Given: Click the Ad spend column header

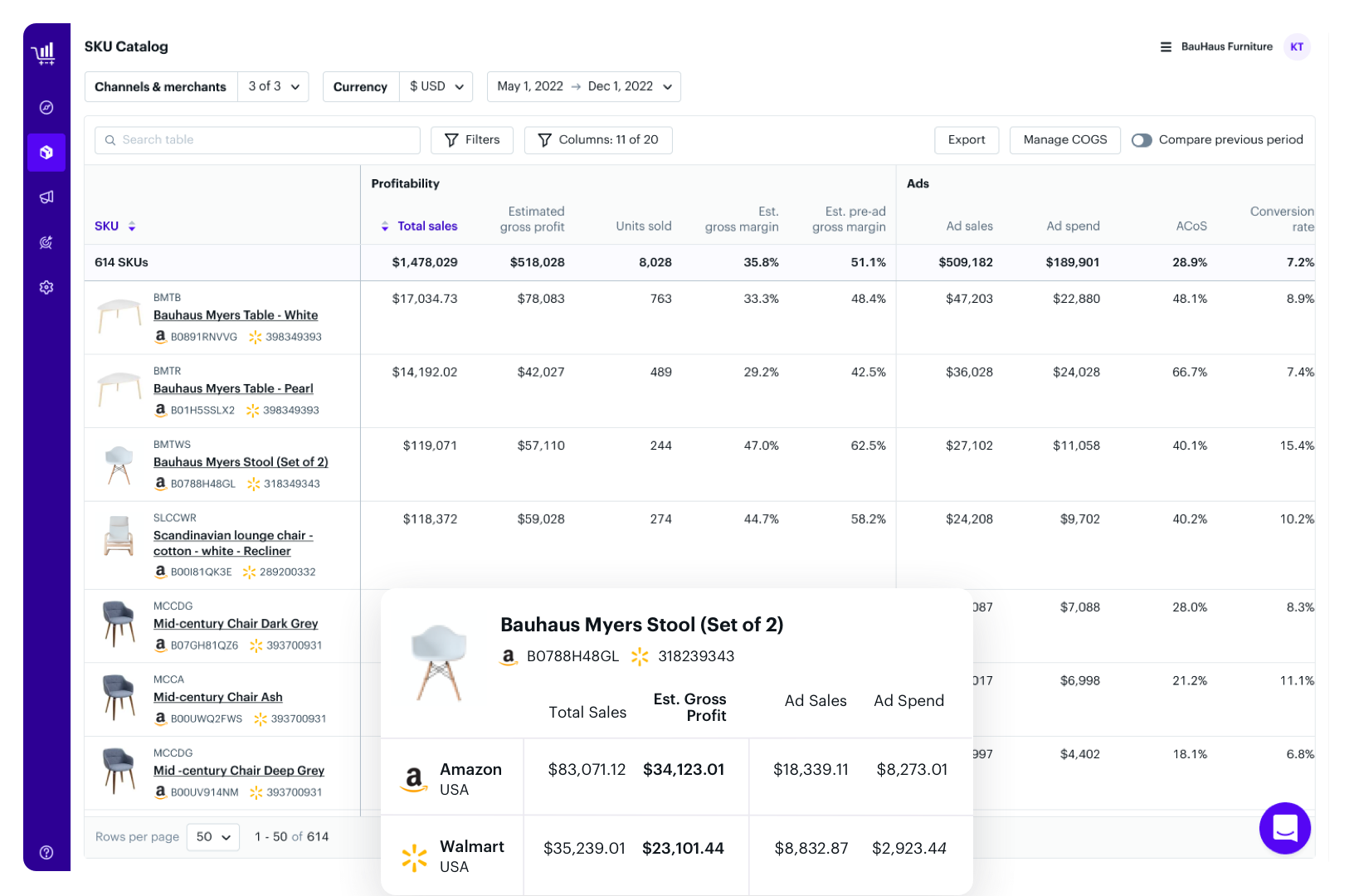Looking at the screenshot, I should pos(1073,226).
